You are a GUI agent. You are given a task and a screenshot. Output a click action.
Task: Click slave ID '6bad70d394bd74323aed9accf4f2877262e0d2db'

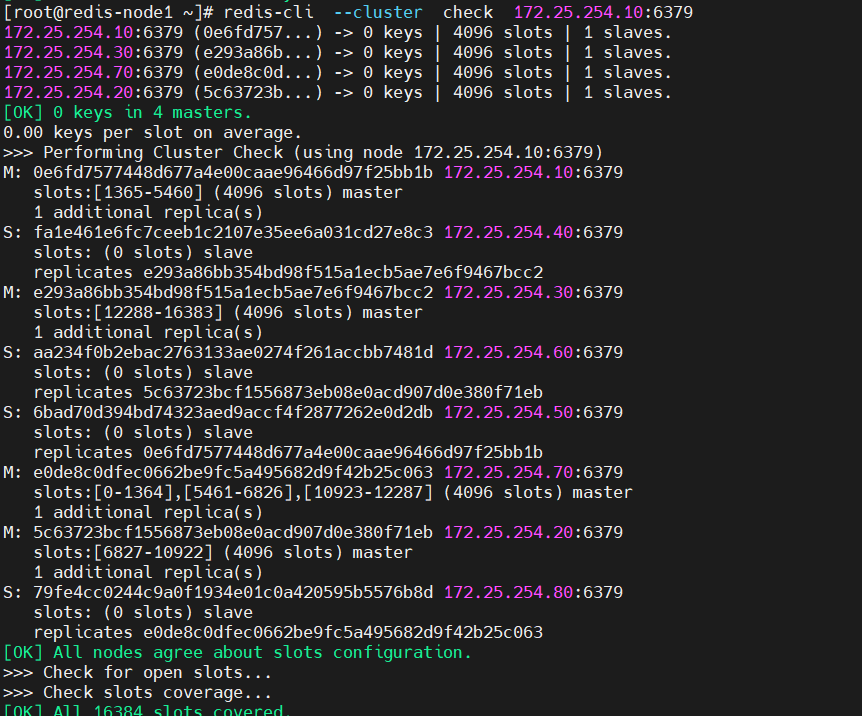(x=233, y=412)
